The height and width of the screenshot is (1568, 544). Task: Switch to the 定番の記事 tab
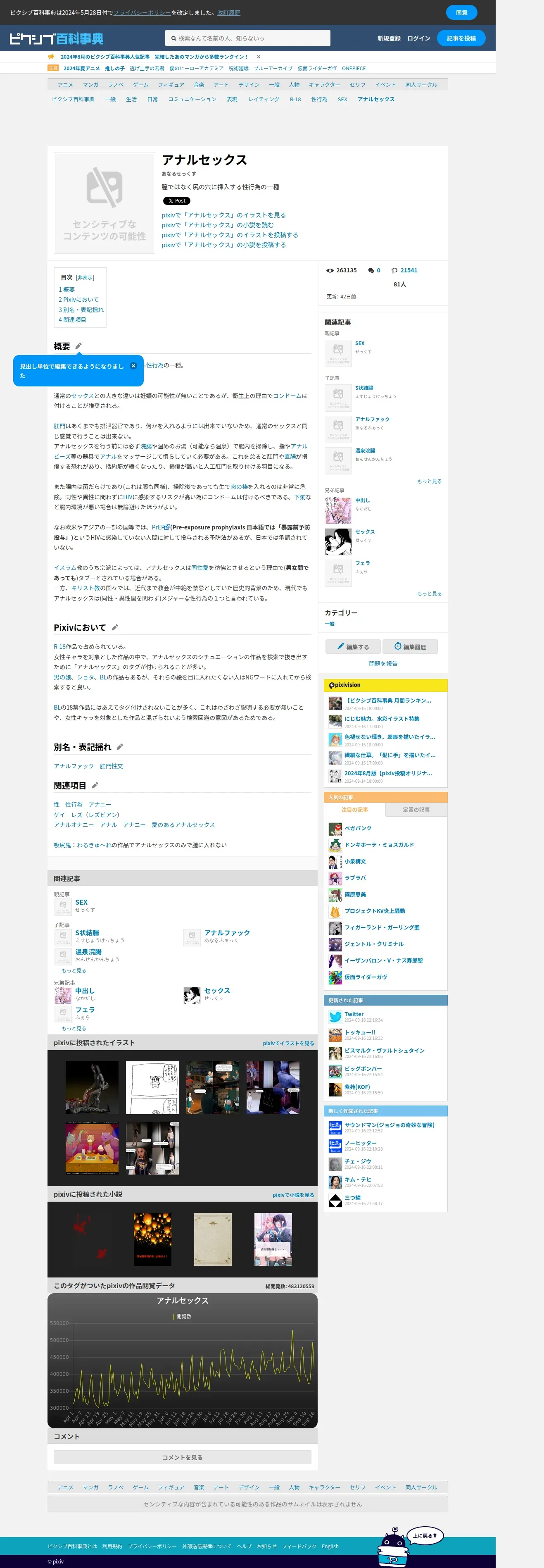(x=416, y=810)
